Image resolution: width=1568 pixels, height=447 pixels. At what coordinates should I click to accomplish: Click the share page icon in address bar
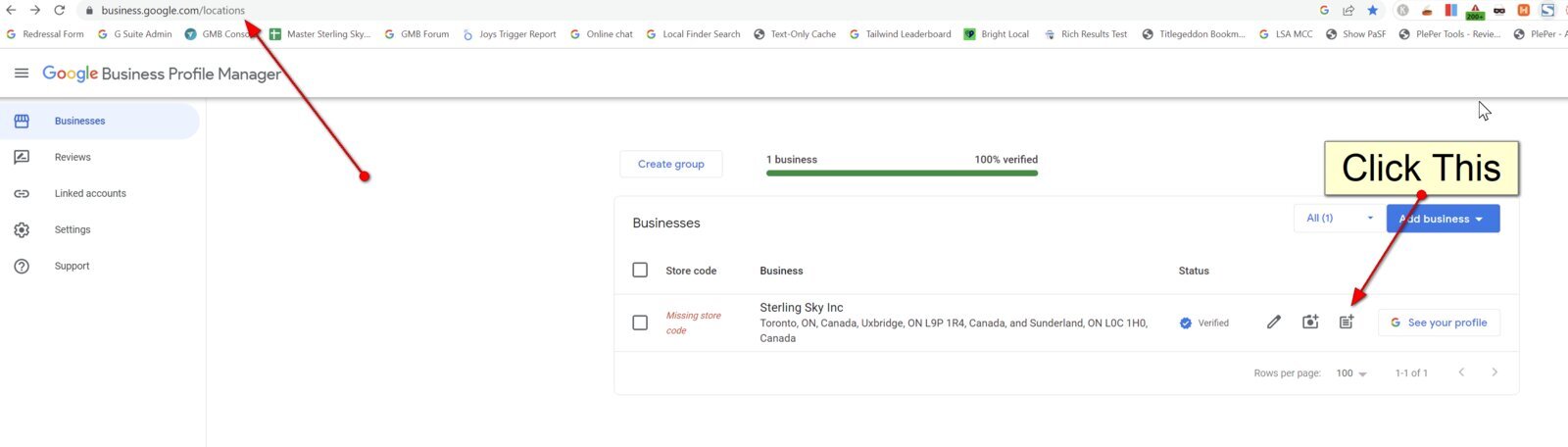[x=1348, y=10]
